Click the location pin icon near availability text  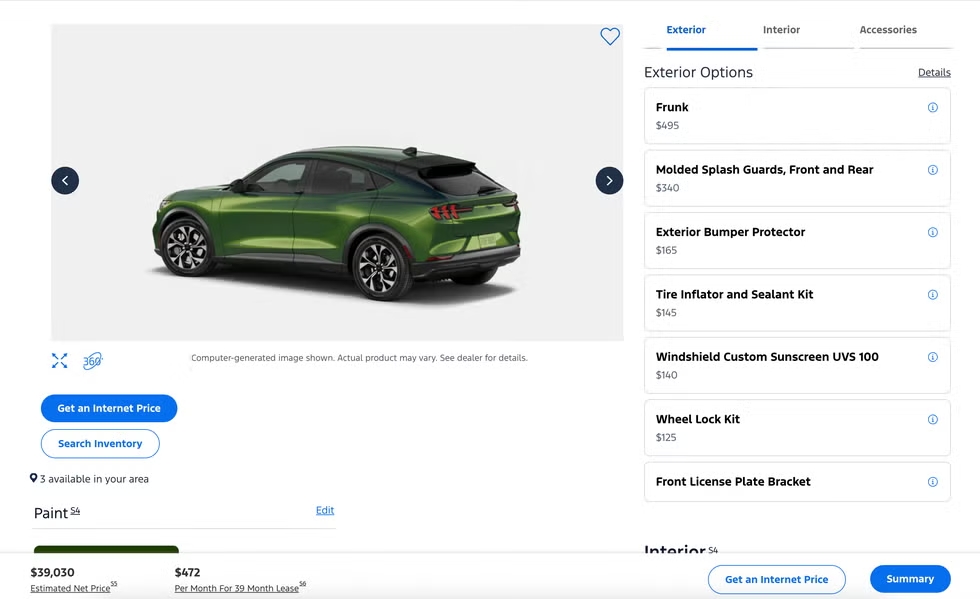pos(33,478)
